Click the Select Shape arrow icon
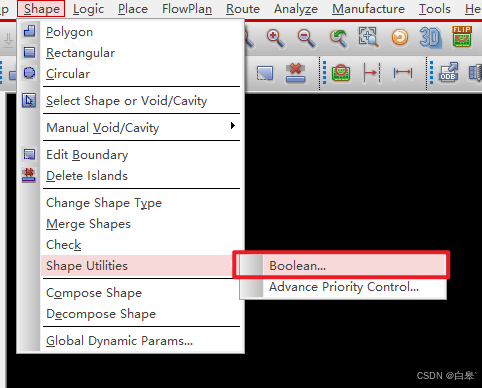Viewport: 482px width, 388px height. (29, 100)
